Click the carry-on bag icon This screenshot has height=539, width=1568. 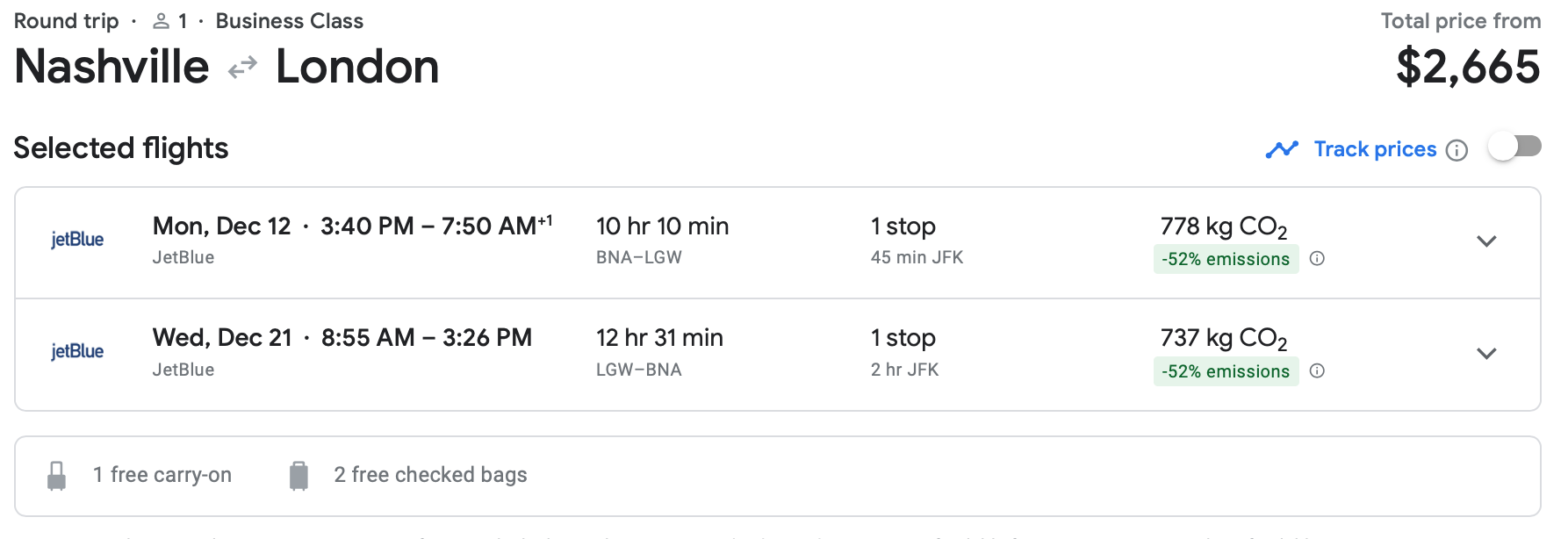[56, 475]
